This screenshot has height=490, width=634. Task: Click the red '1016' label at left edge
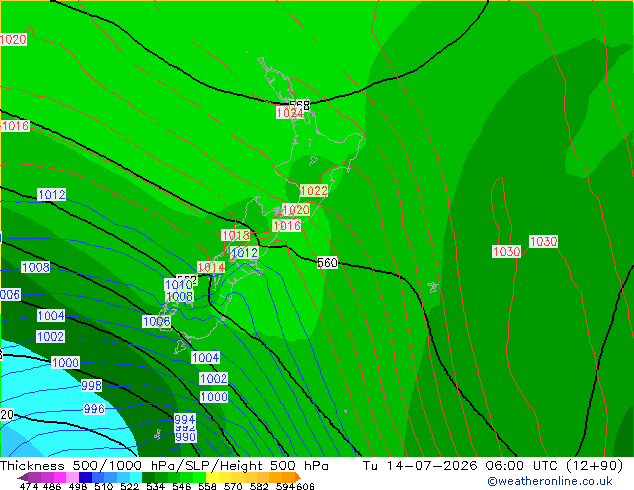[15, 126]
